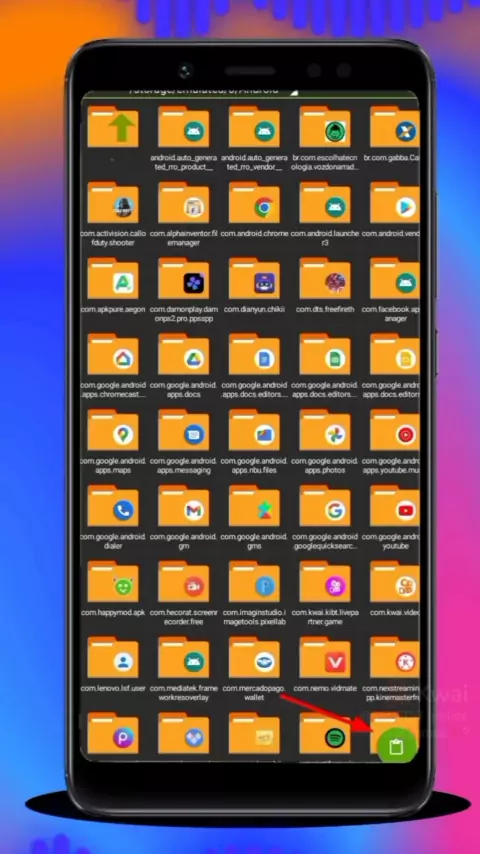Open the com.android.chrome folder

click(x=254, y=203)
